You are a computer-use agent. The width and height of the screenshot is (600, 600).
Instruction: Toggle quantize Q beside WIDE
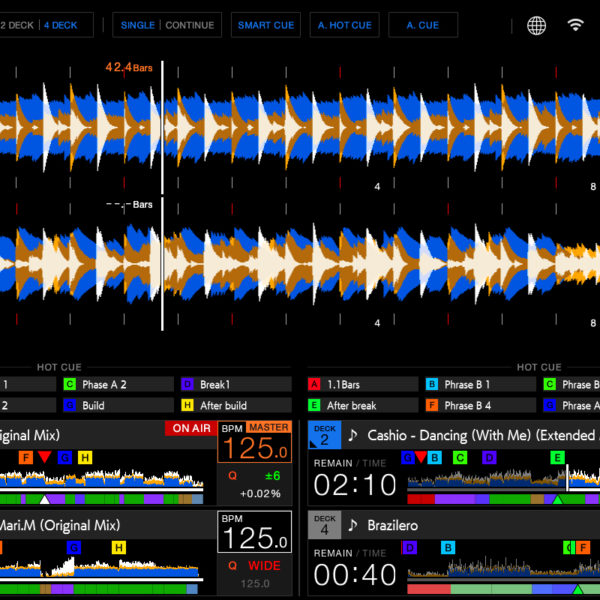[232, 566]
